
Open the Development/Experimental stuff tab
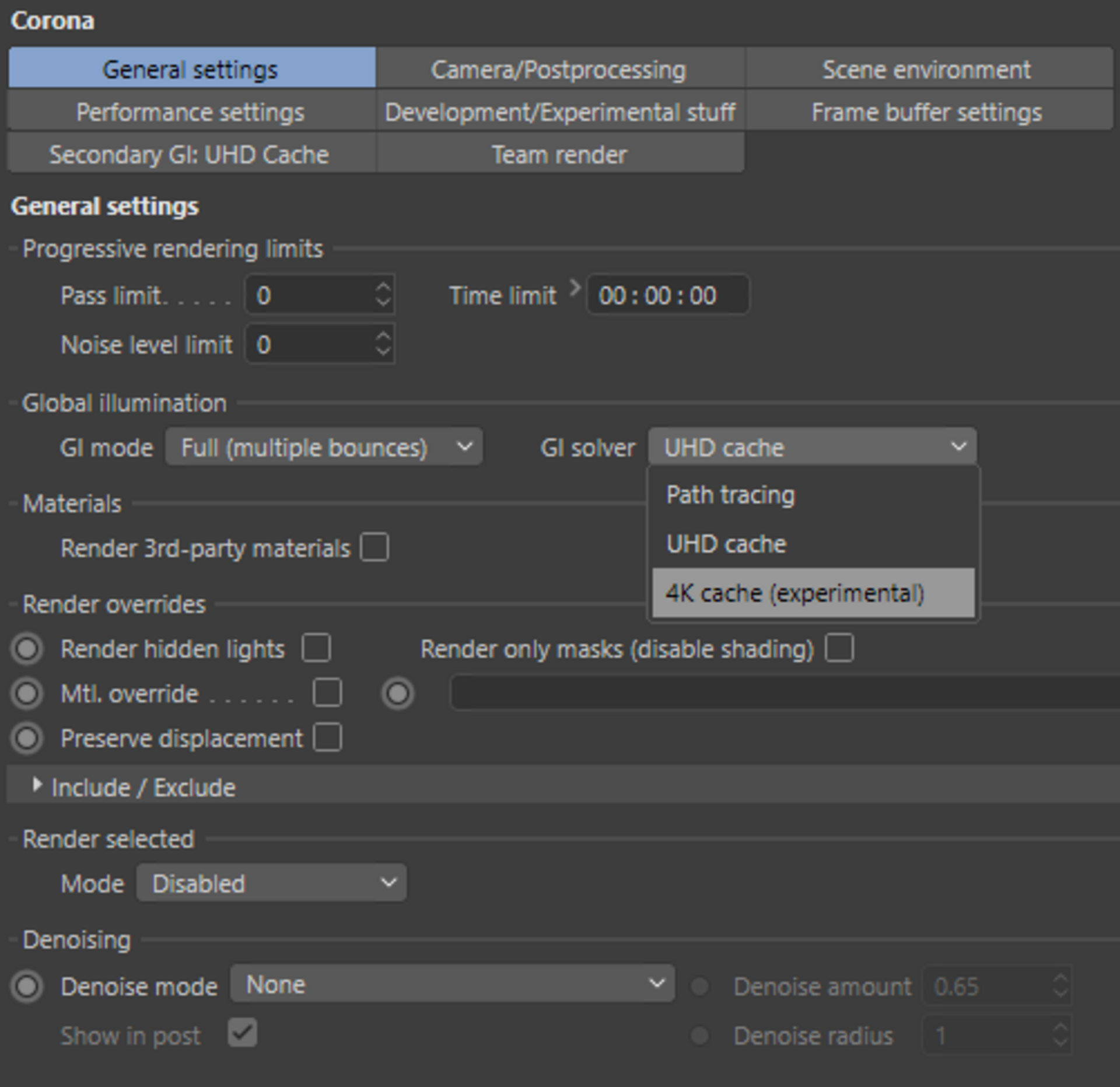tap(560, 111)
